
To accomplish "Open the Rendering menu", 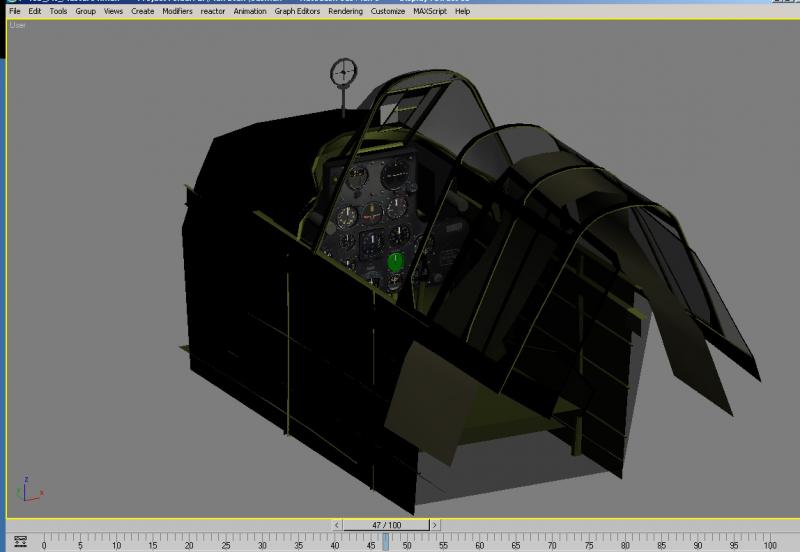I will (x=345, y=11).
